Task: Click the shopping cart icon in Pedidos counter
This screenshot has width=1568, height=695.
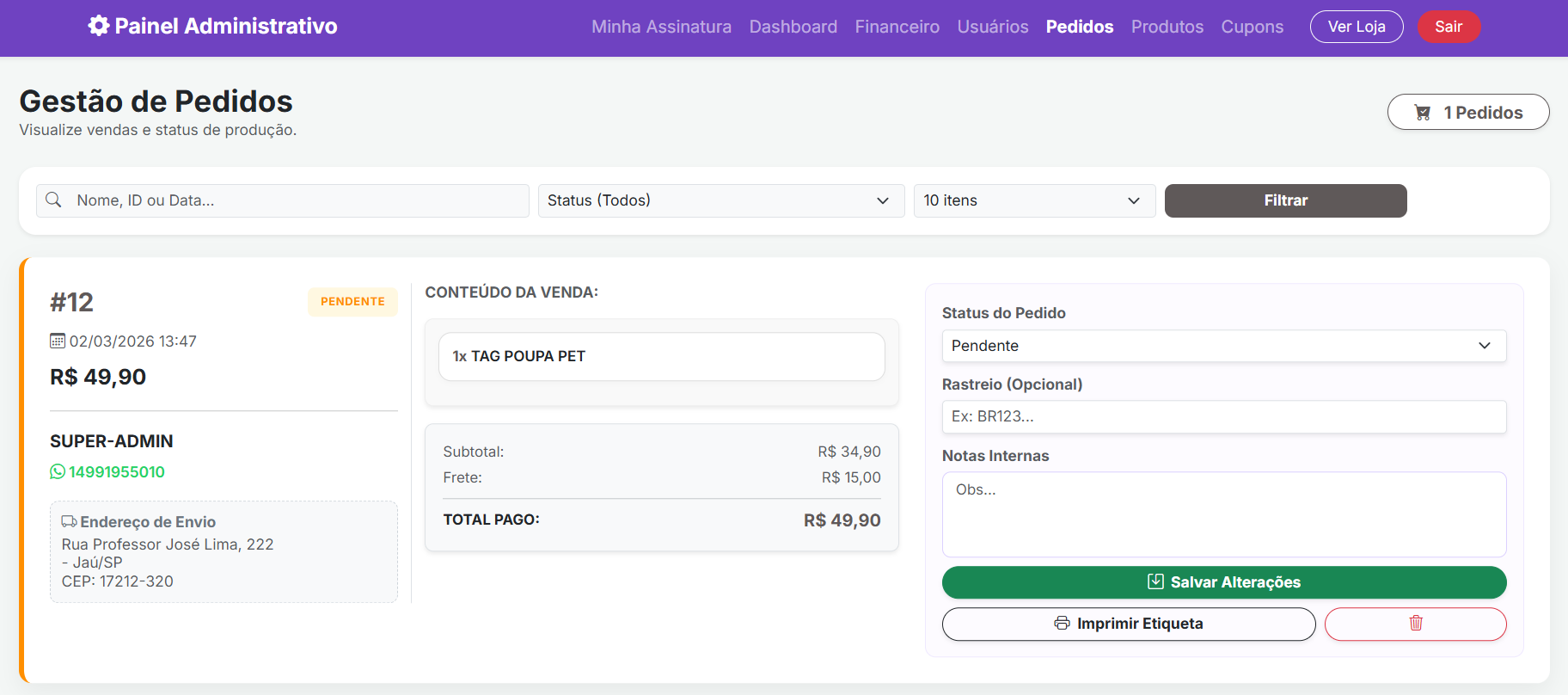Action: (x=1423, y=113)
